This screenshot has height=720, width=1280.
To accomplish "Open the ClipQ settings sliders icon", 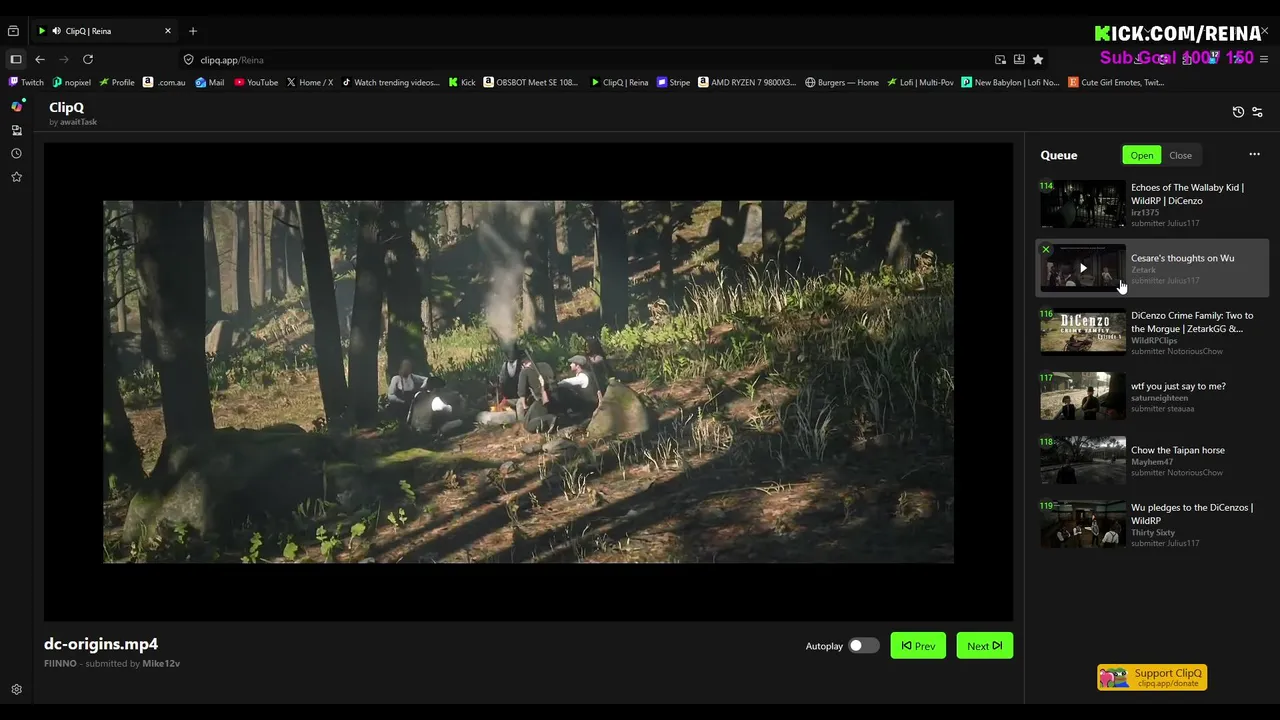I will (1257, 112).
